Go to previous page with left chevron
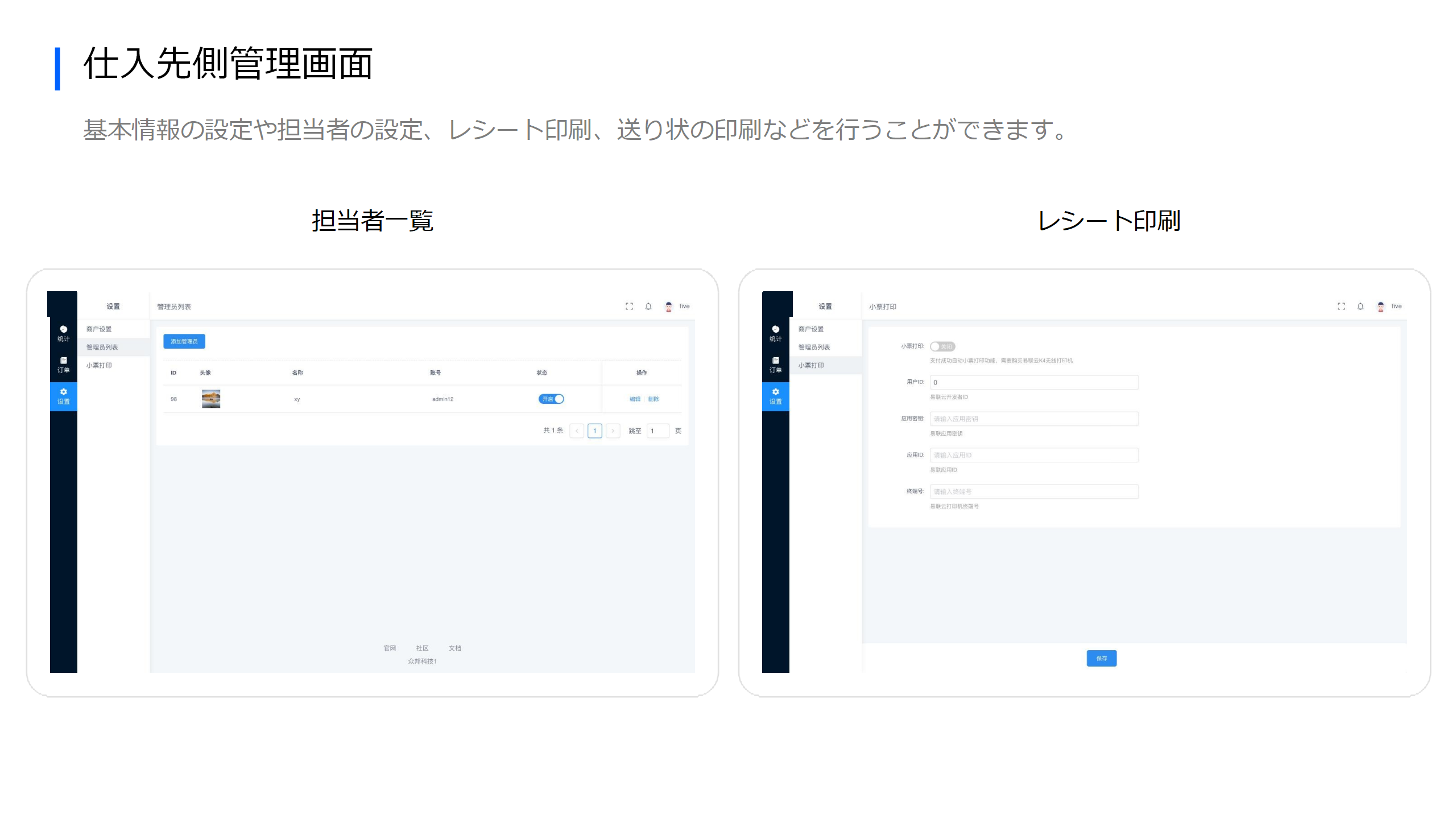This screenshot has height=819, width=1456. coord(577,431)
